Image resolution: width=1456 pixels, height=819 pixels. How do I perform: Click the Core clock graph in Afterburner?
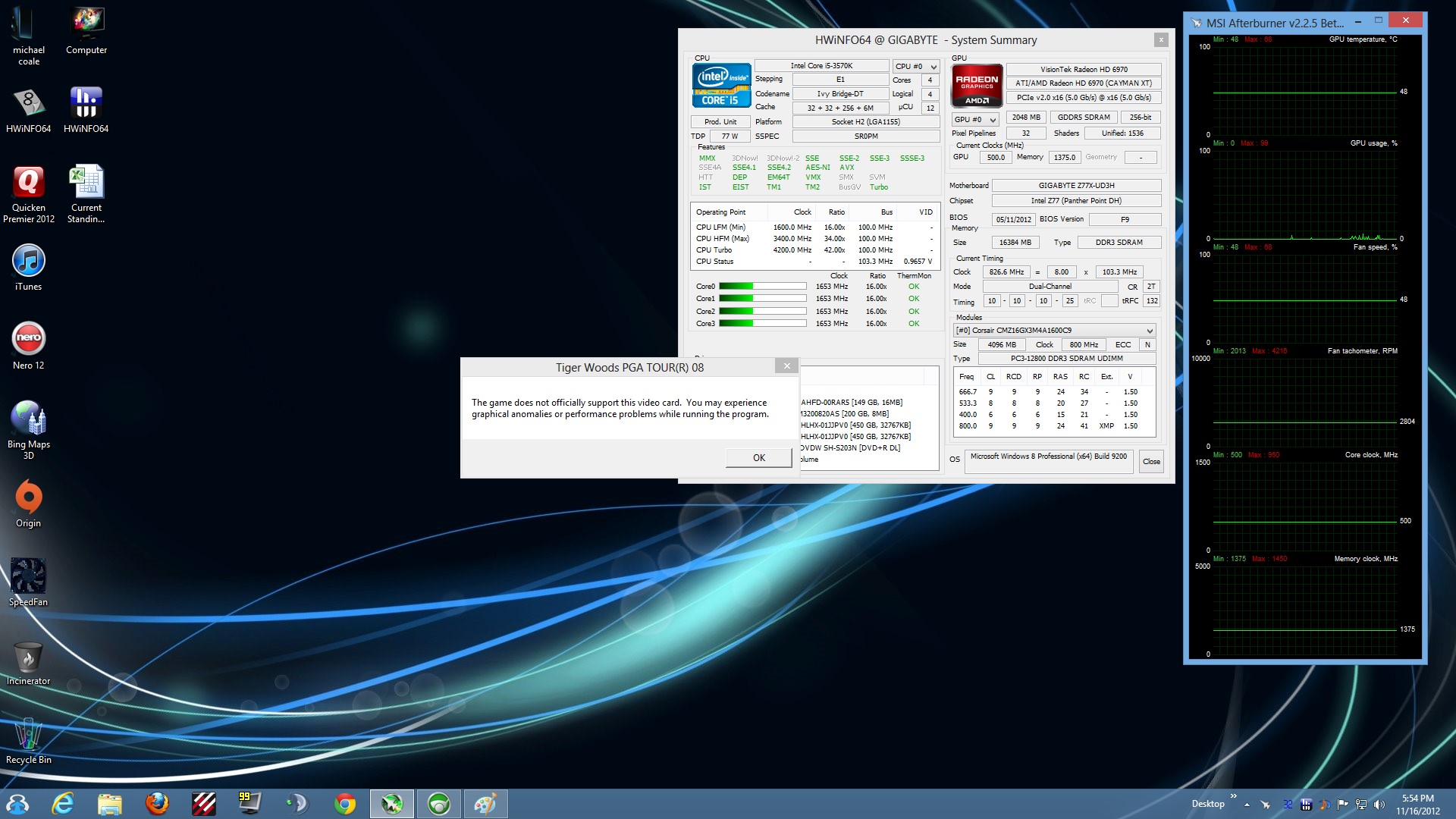click(1305, 506)
